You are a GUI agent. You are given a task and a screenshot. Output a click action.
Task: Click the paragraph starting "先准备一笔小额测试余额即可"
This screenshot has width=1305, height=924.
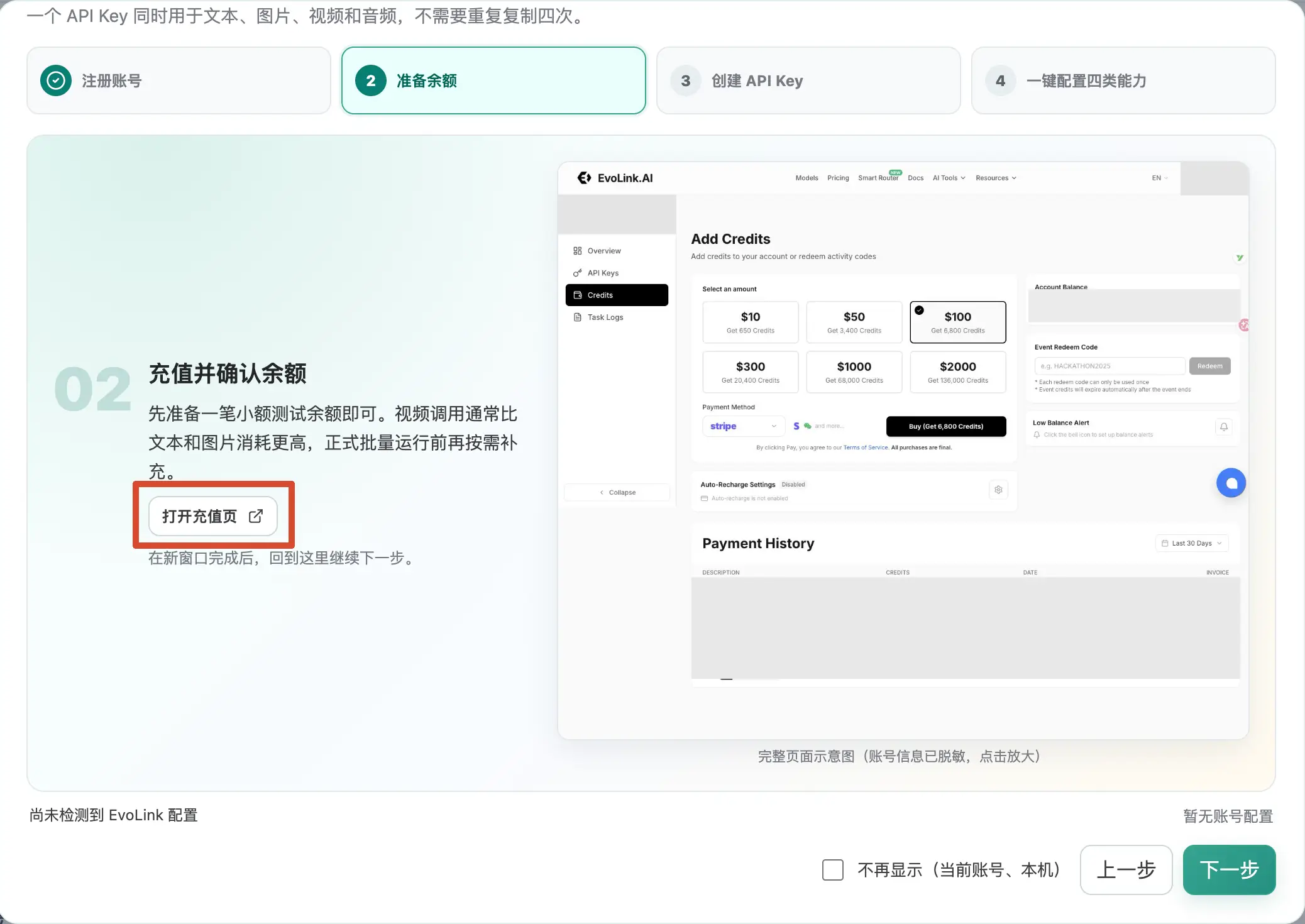pyautogui.click(x=333, y=443)
